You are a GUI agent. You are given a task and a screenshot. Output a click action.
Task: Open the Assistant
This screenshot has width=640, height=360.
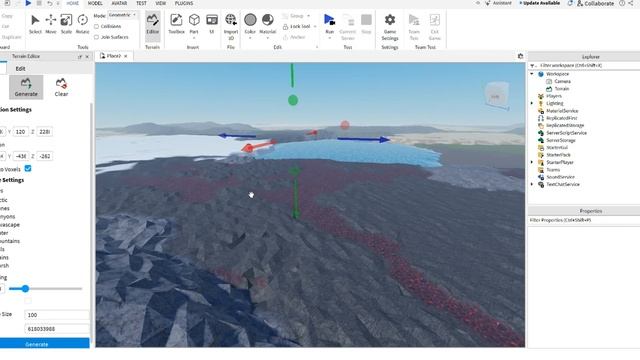pyautogui.click(x=498, y=3)
